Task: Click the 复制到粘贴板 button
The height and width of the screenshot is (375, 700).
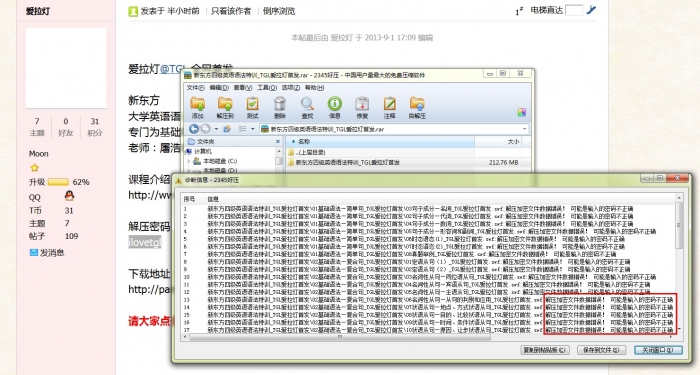Action: click(x=545, y=350)
